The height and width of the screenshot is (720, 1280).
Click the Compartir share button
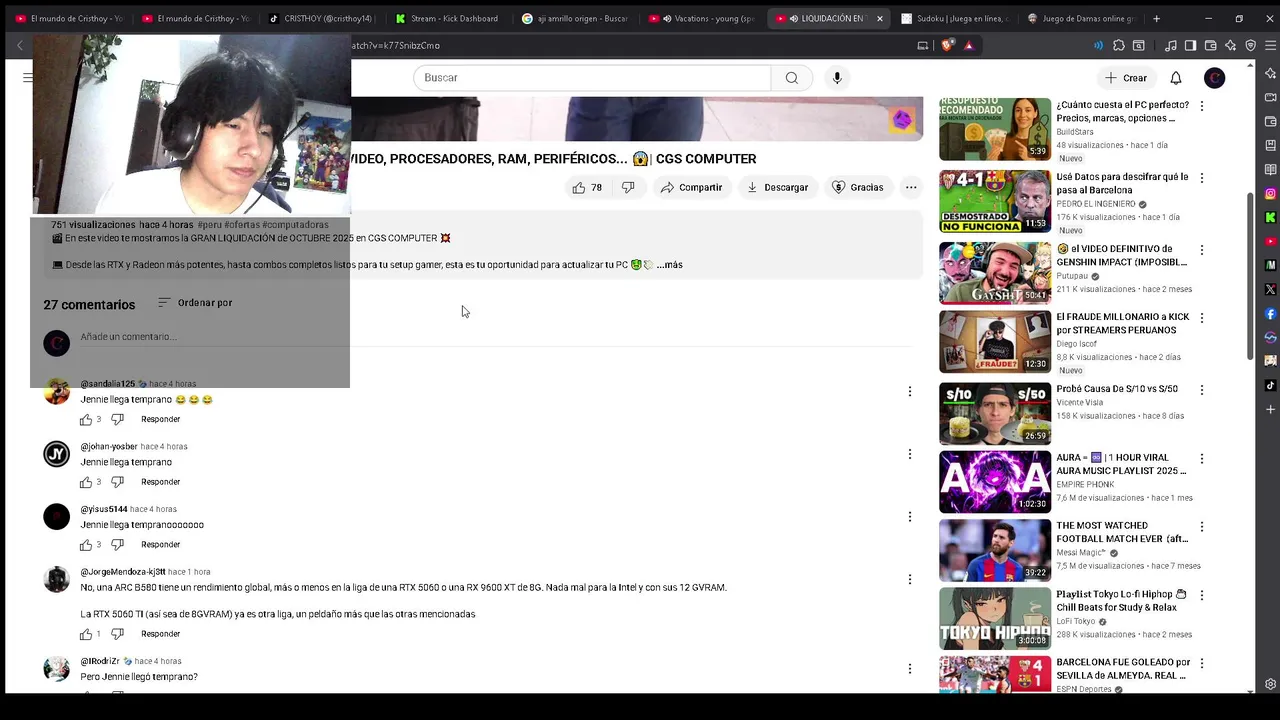690,187
